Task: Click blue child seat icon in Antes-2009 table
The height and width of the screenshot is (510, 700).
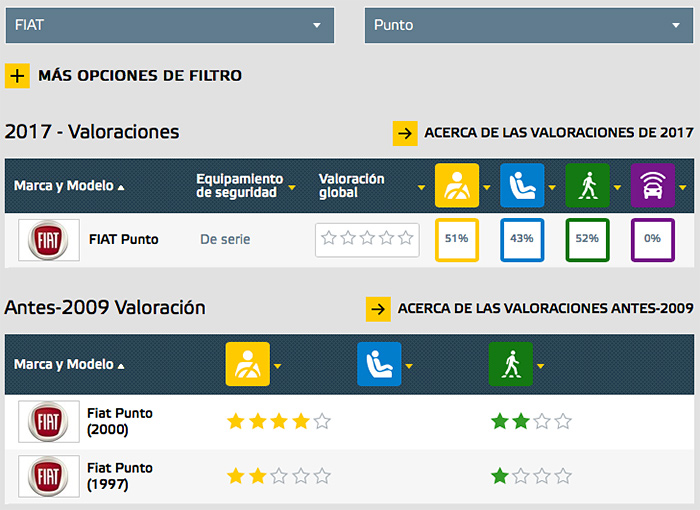Action: [x=379, y=364]
